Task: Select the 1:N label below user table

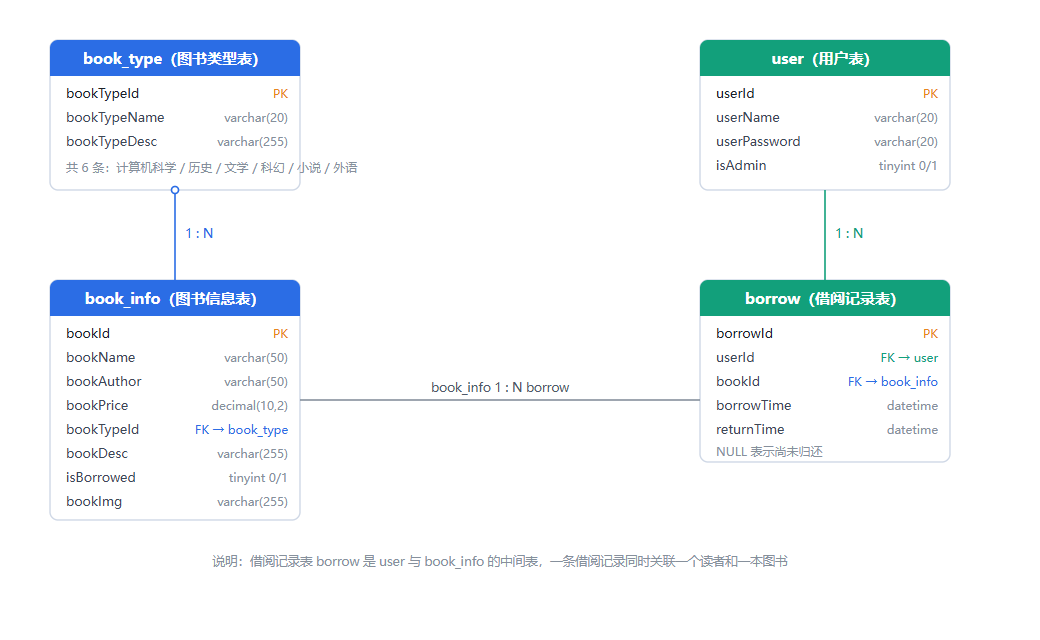Action: pos(849,233)
